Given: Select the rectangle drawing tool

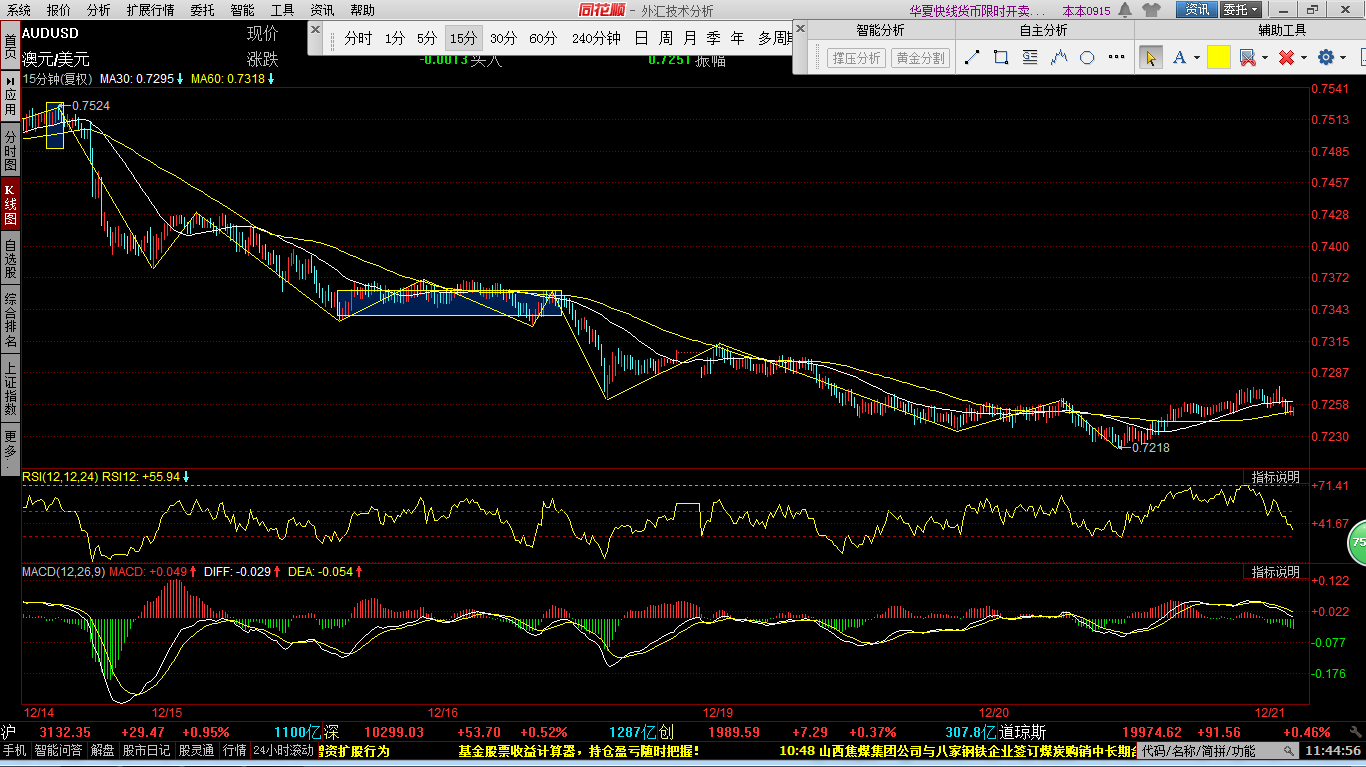Looking at the screenshot, I should (x=1001, y=58).
